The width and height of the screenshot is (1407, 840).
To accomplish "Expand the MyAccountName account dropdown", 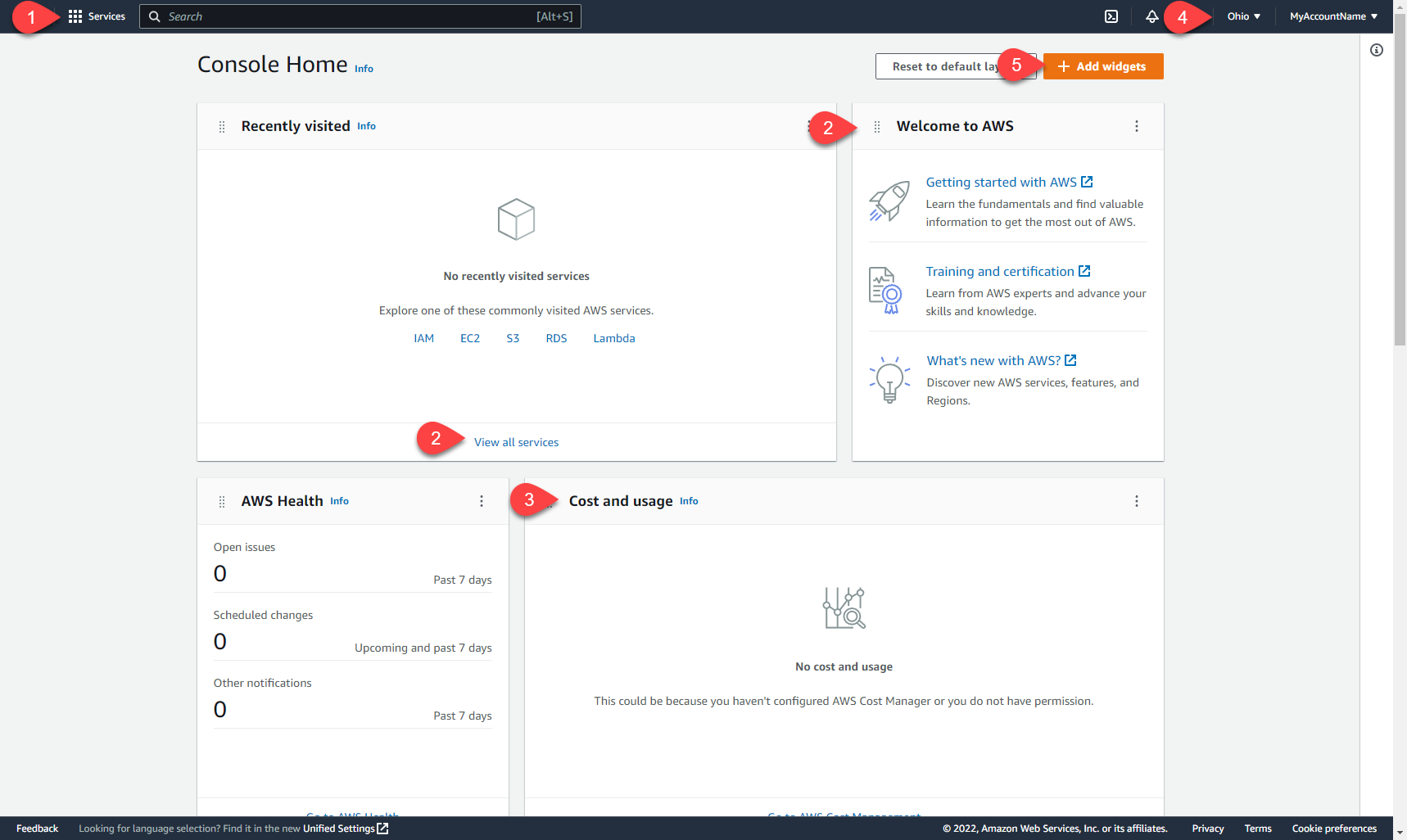I will (x=1332, y=16).
